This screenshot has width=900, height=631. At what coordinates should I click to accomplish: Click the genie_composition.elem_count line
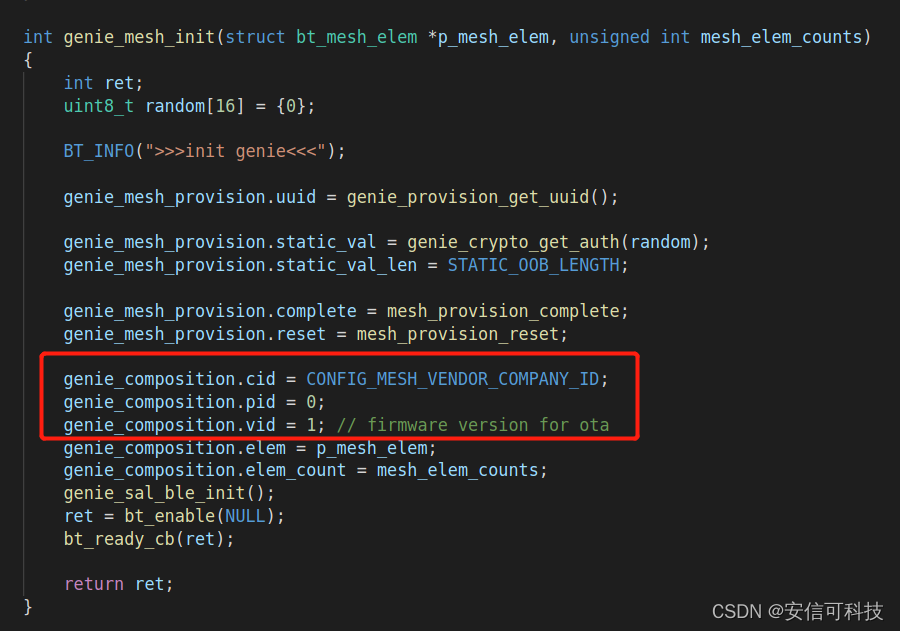(x=305, y=471)
